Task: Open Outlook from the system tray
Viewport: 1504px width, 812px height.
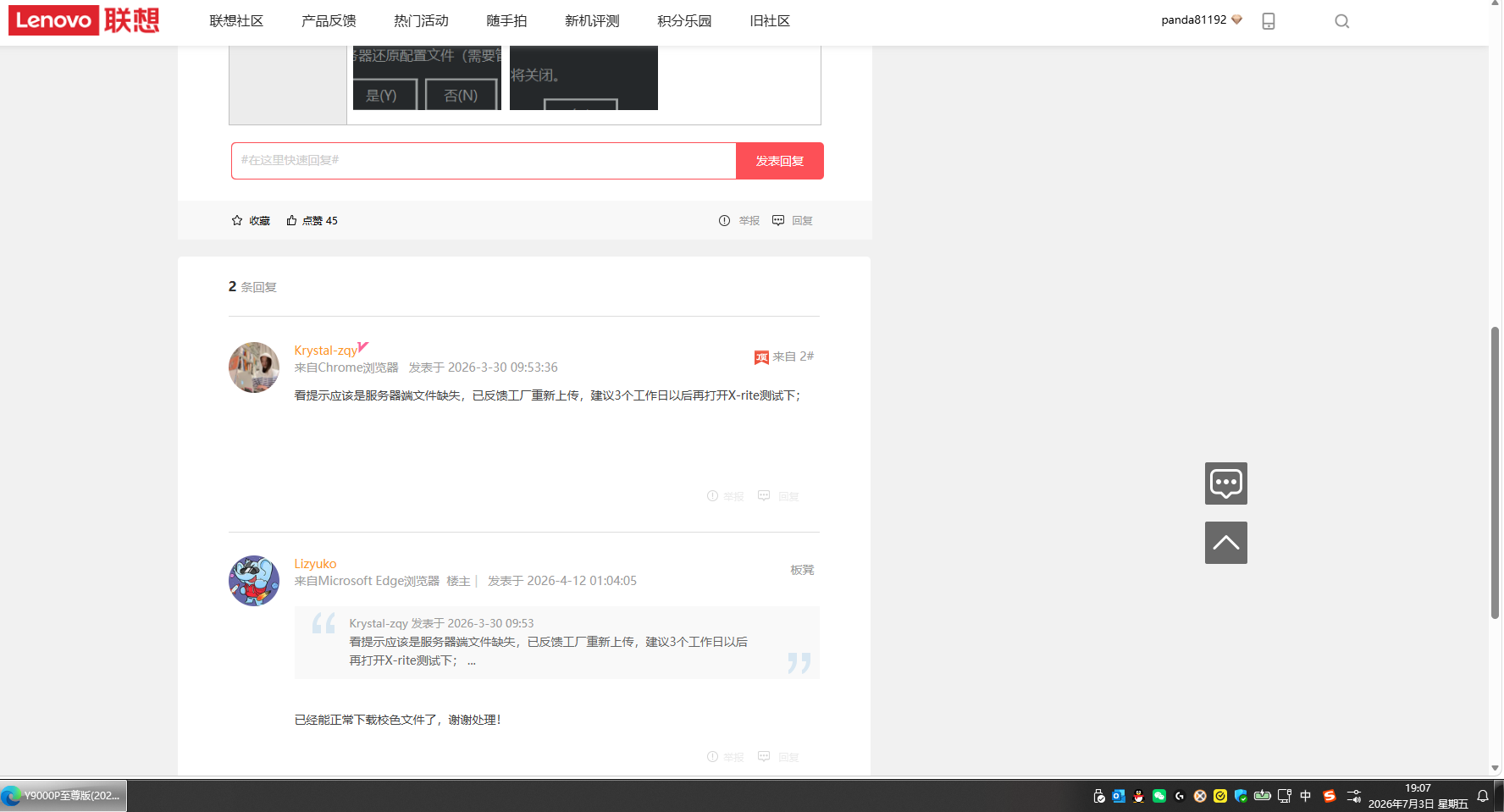Action: pyautogui.click(x=1119, y=796)
